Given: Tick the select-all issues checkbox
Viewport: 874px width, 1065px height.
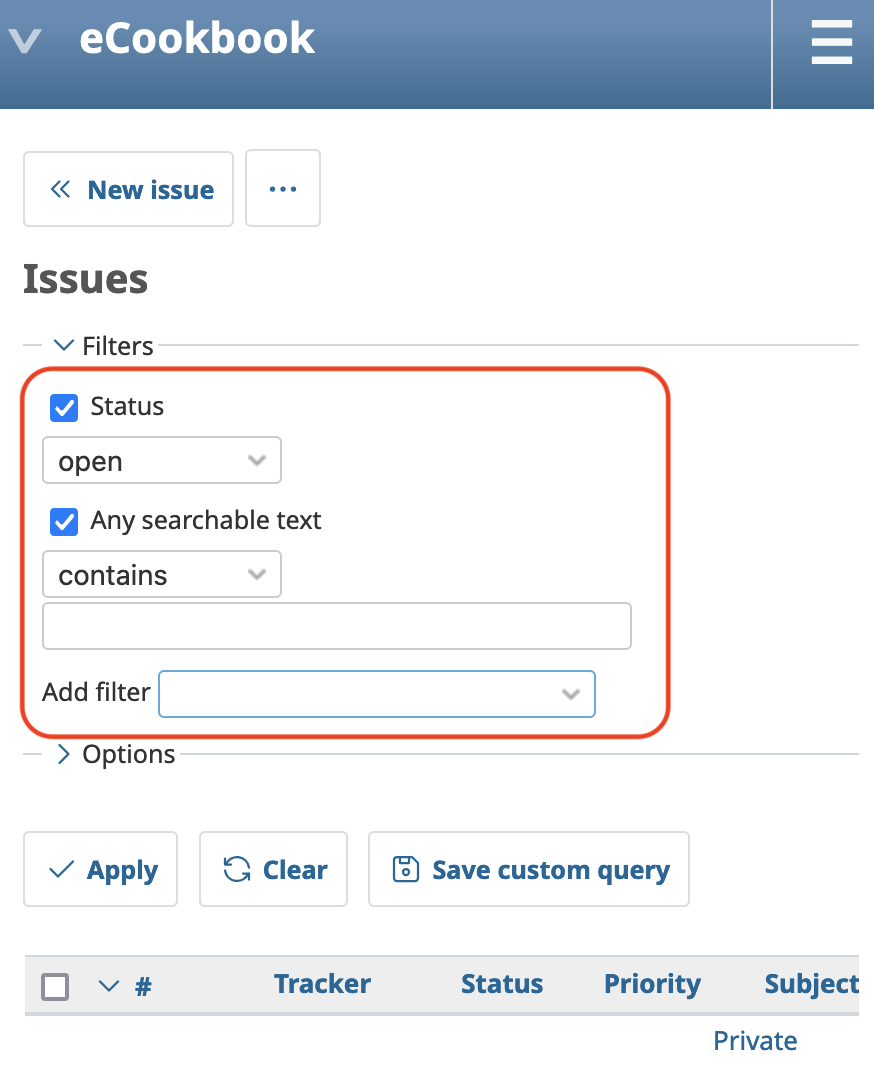Looking at the screenshot, I should click(55, 987).
